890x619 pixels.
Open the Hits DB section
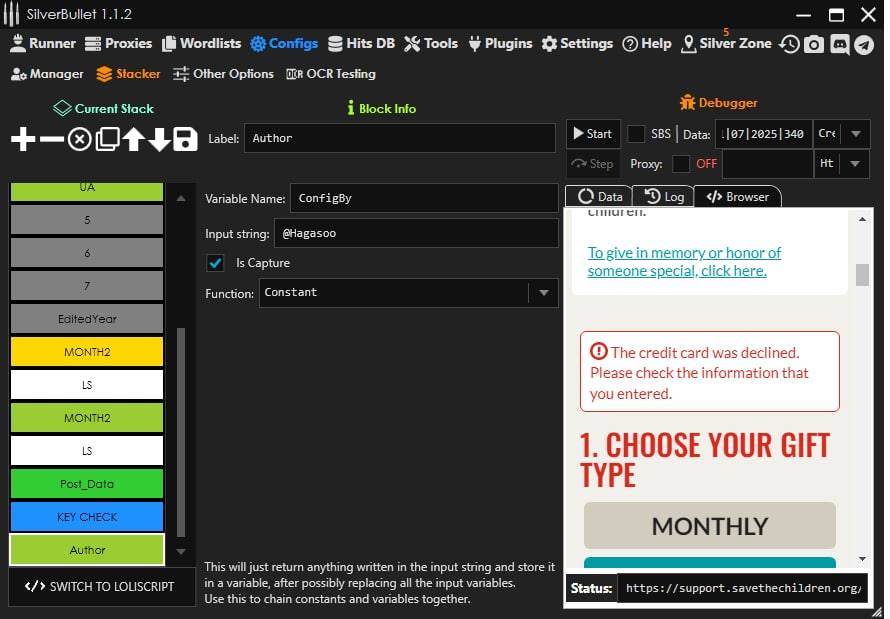(362, 43)
